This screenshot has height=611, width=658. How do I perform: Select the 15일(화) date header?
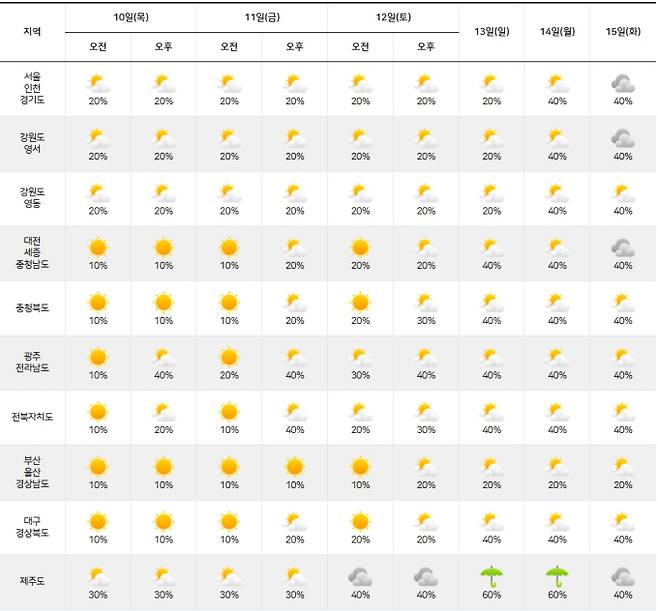tap(623, 31)
